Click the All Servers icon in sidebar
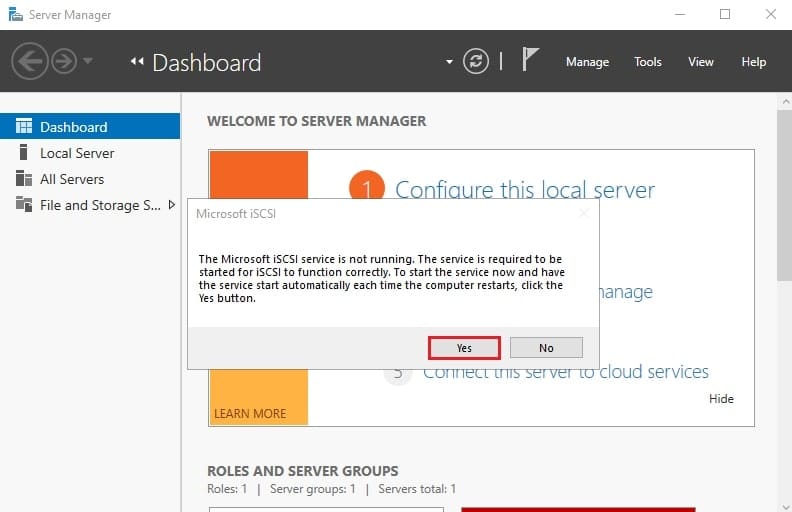Image resolution: width=792 pixels, height=512 pixels. point(24,178)
